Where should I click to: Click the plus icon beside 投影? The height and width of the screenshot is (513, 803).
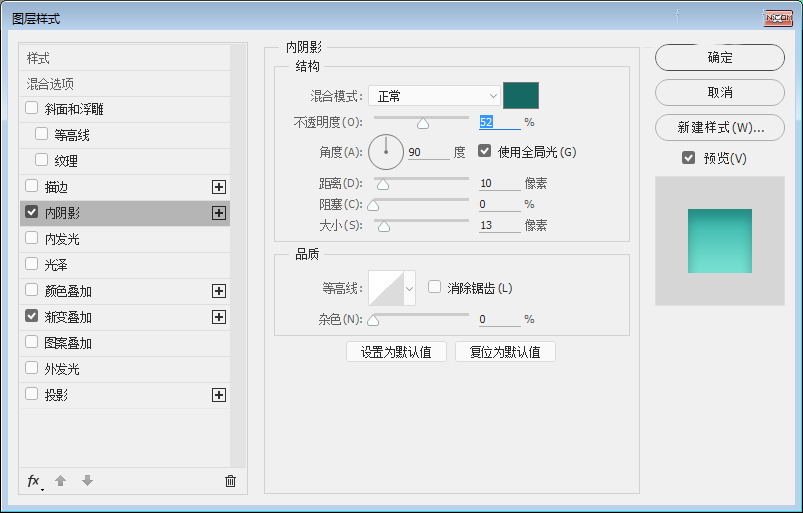coord(219,395)
